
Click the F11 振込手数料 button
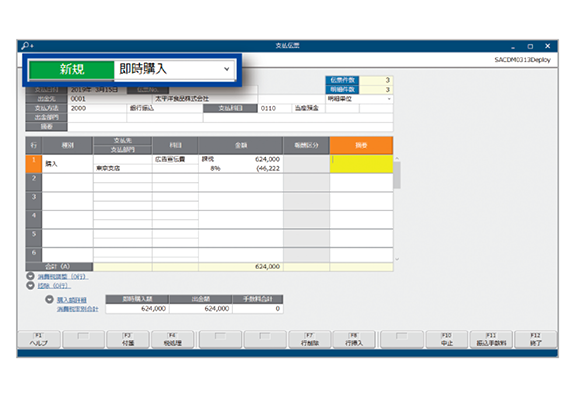(491, 339)
